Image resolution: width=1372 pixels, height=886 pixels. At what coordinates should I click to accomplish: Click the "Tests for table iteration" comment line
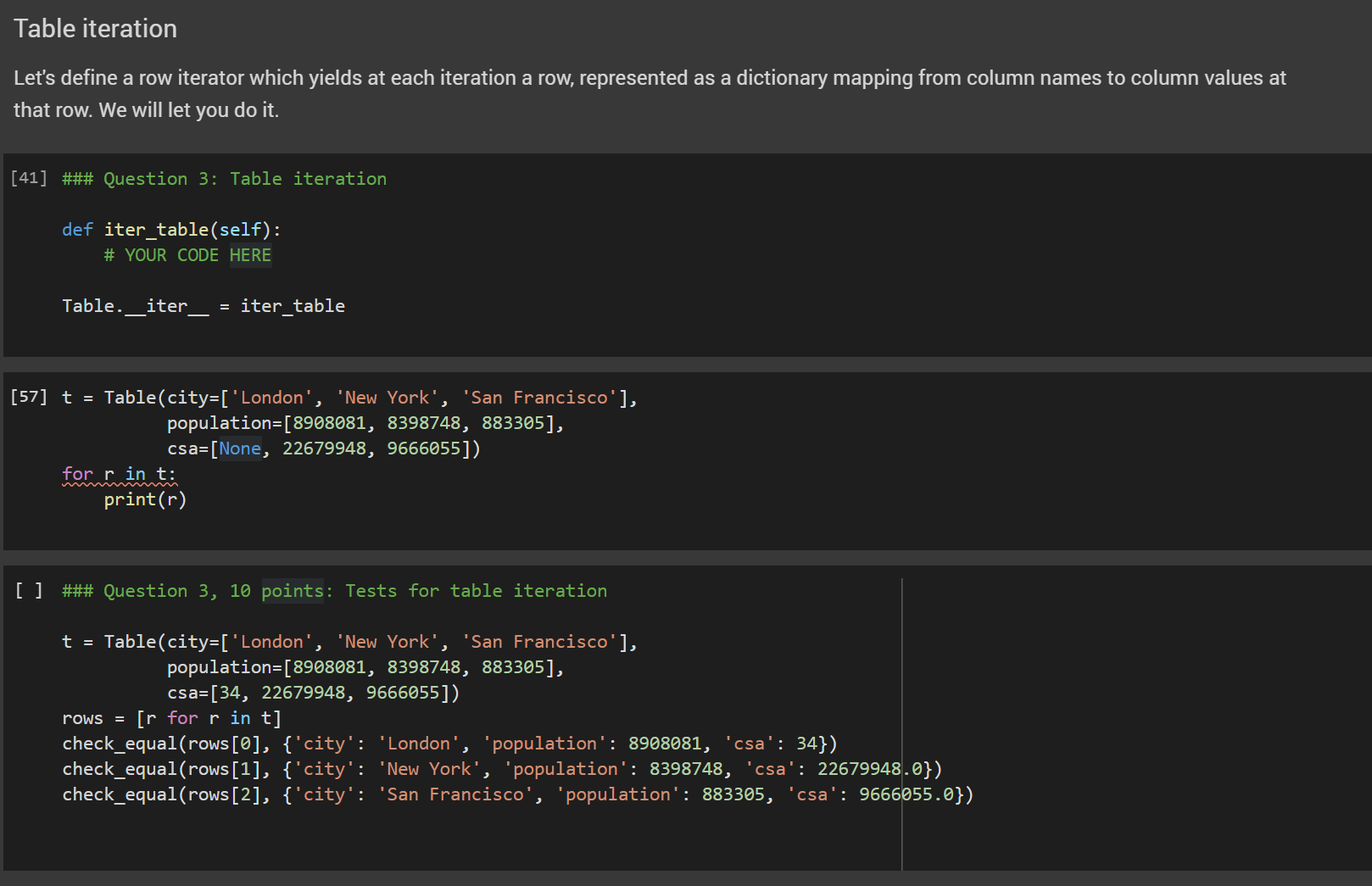pos(334,591)
